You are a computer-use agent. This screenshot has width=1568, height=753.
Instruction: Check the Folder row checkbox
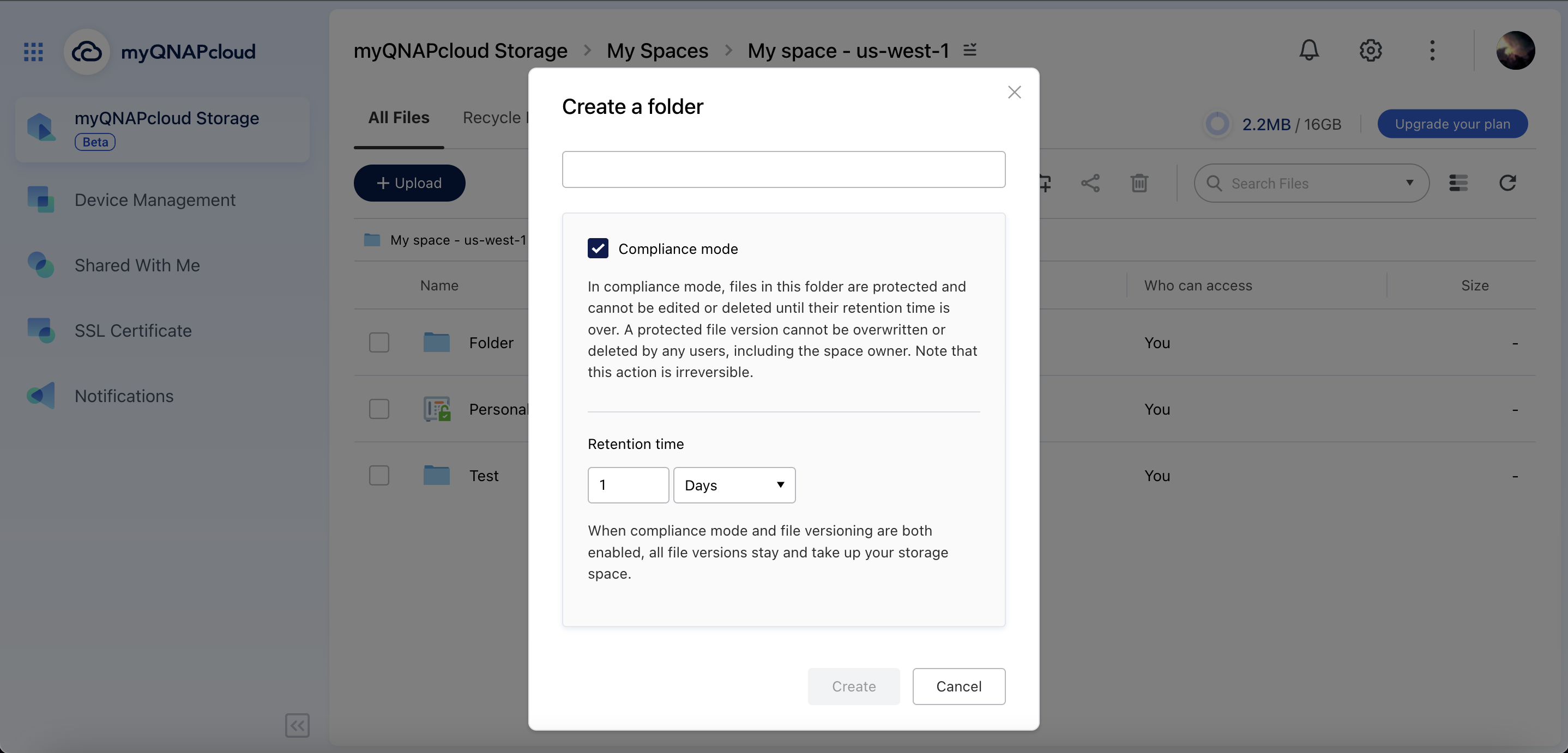pos(378,342)
